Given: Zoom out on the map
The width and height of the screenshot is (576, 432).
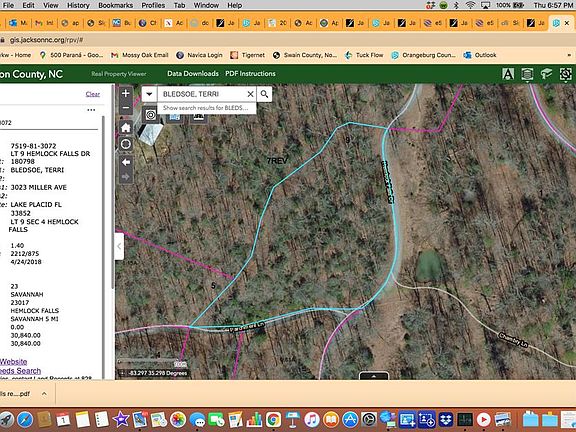Looking at the screenshot, I should pyautogui.click(x=126, y=108).
